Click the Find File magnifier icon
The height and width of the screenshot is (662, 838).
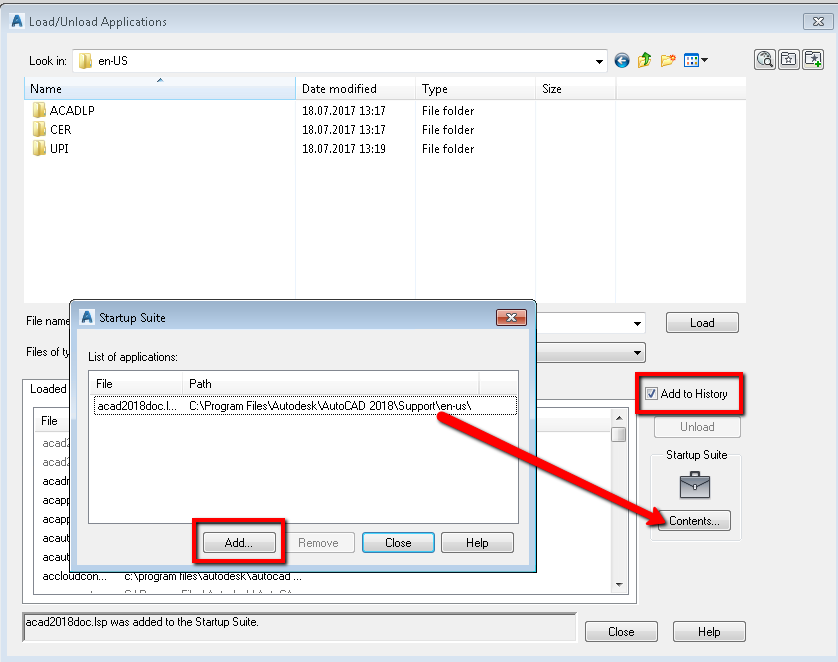click(x=765, y=59)
